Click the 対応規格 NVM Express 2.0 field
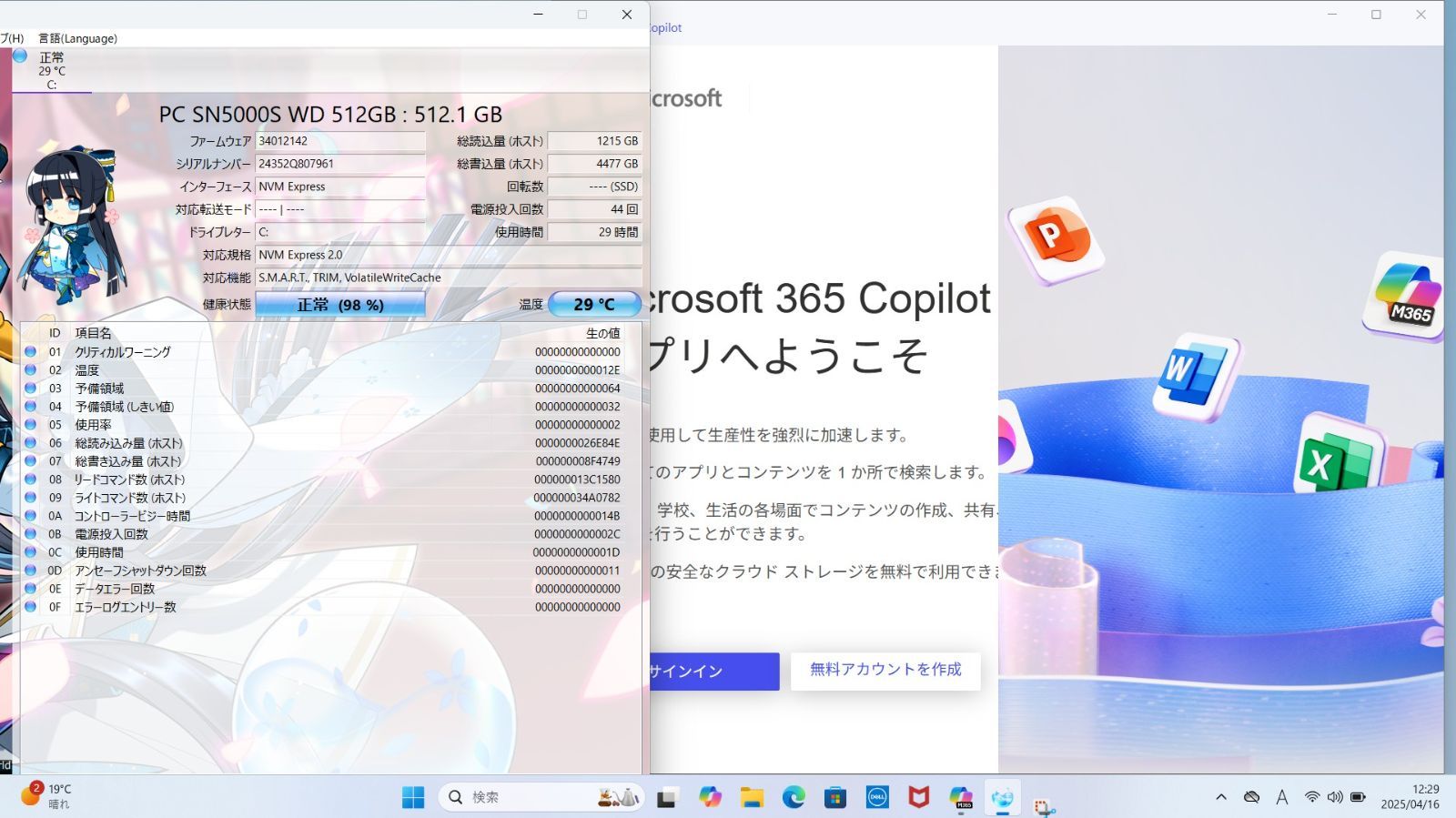The image size is (1456, 818). point(449,255)
